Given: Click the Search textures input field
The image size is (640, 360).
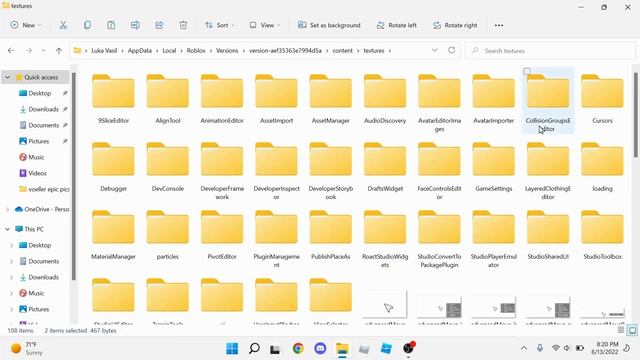Looking at the screenshot, I should pyautogui.click(x=551, y=51).
